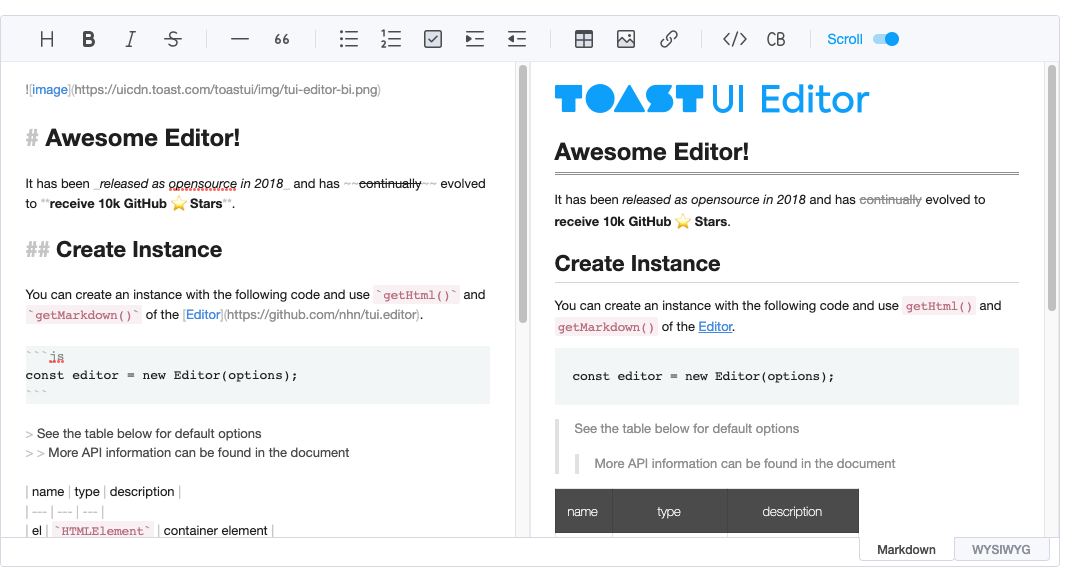Viewport: 1065px width, 570px height.
Task: Create a bulleted unordered list
Action: [x=349, y=39]
